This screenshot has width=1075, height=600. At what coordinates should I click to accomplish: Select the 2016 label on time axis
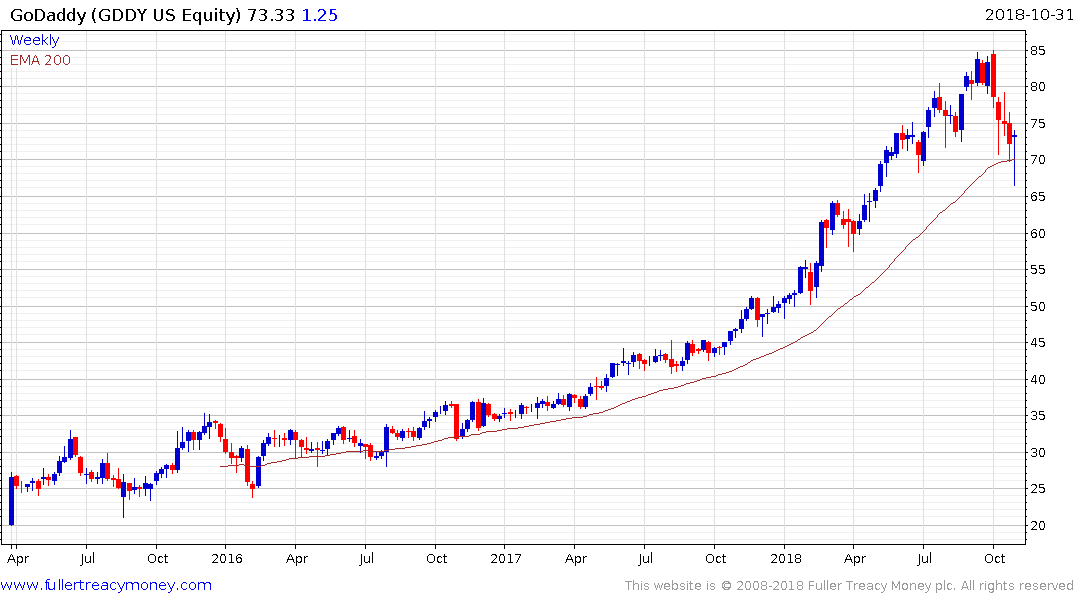pyautogui.click(x=227, y=558)
